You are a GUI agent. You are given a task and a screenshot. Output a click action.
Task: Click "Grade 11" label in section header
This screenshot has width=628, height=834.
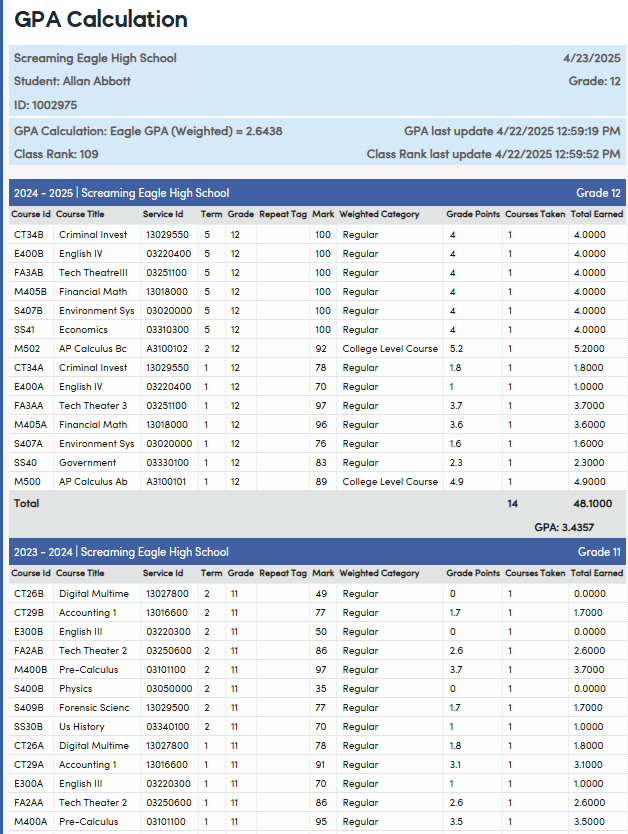click(599, 552)
